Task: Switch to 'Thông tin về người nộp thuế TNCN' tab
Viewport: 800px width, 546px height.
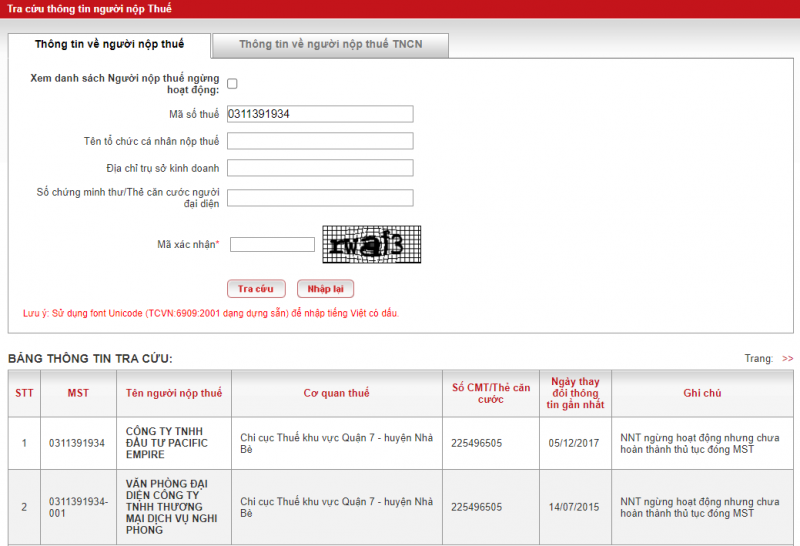Action: click(x=330, y=45)
